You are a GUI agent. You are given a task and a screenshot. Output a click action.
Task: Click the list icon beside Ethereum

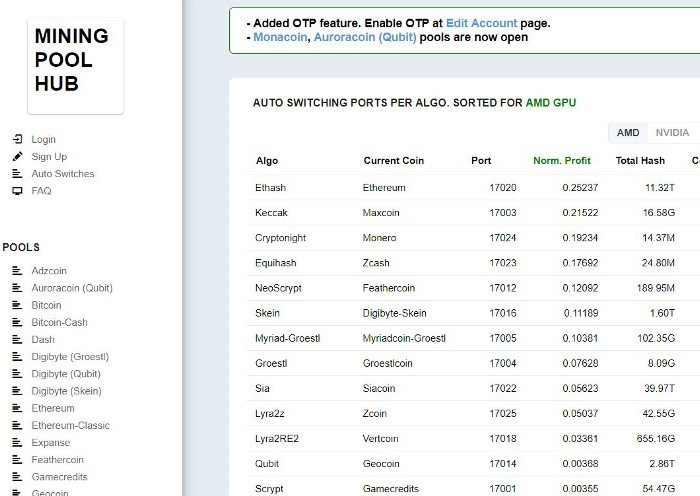(17, 409)
